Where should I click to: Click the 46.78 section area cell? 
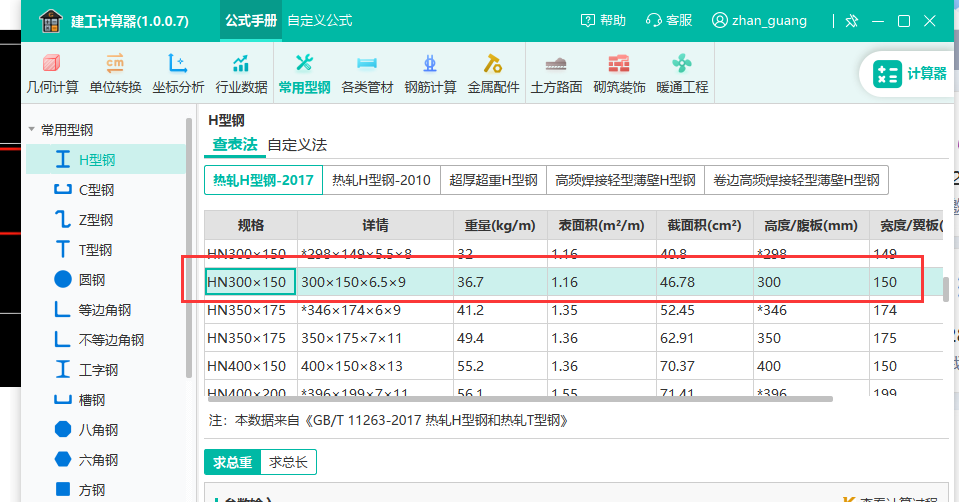705,282
